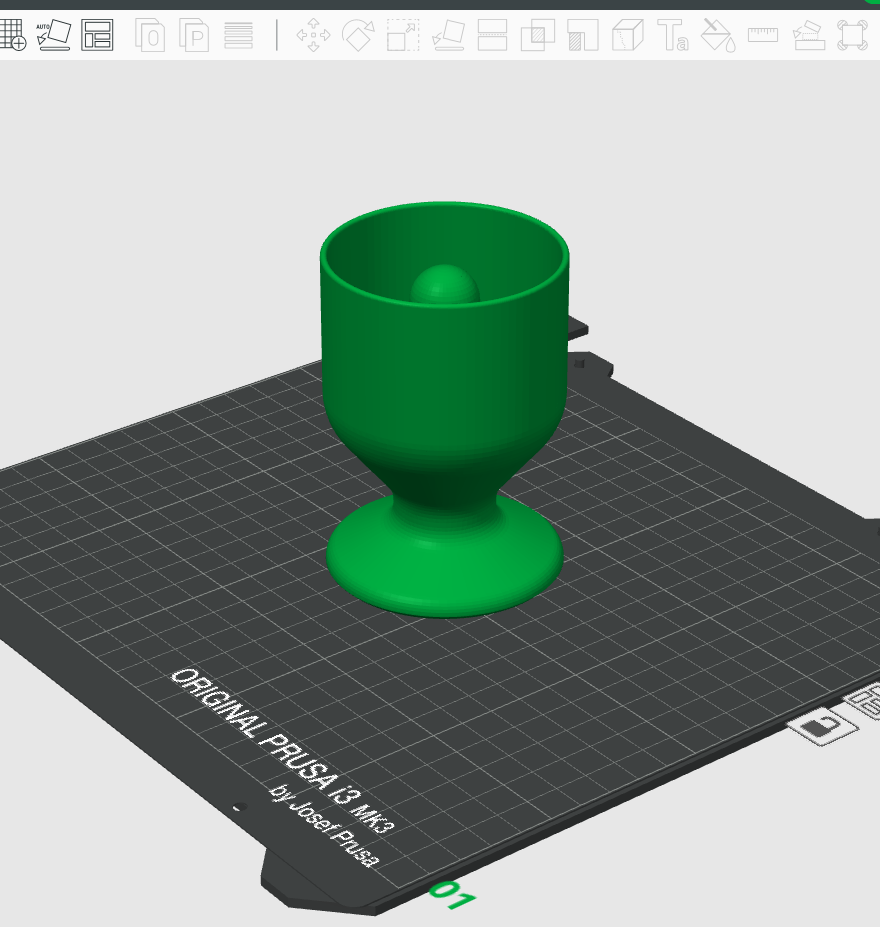Image resolution: width=880 pixels, height=927 pixels.
Task: Select the Scale tool icon
Action: click(403, 35)
